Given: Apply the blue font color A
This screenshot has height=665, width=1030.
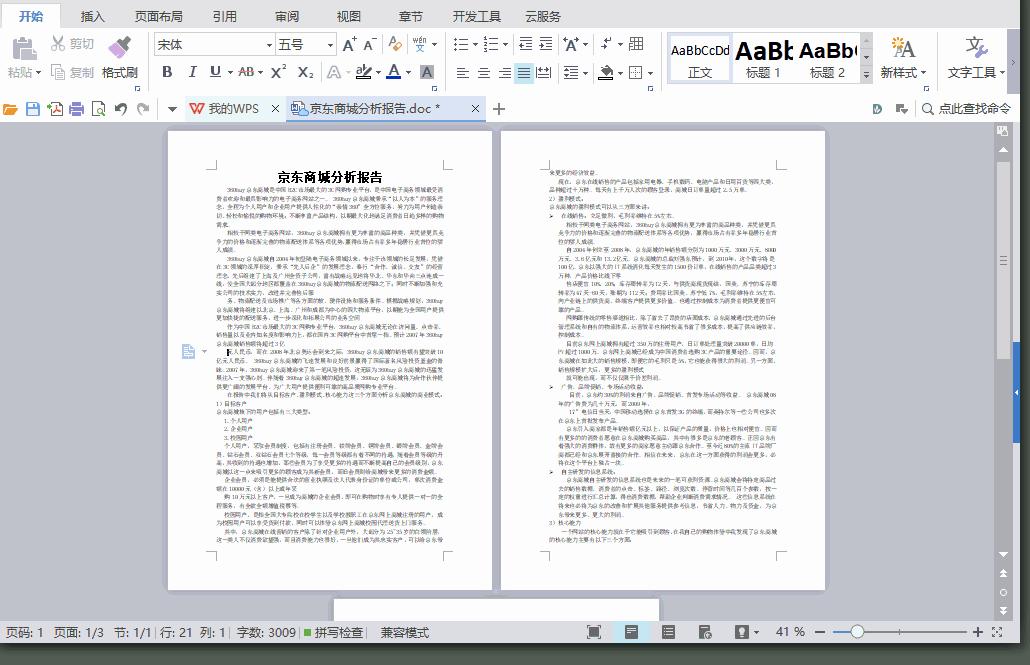Looking at the screenshot, I should (393, 72).
